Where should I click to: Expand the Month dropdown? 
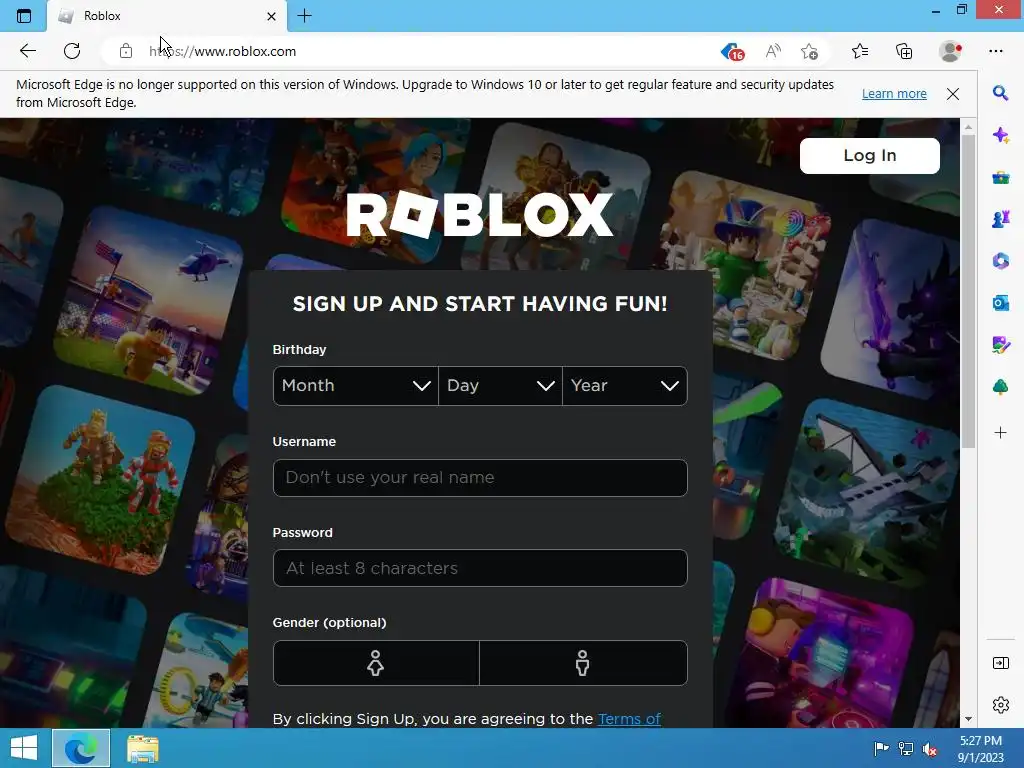356,386
